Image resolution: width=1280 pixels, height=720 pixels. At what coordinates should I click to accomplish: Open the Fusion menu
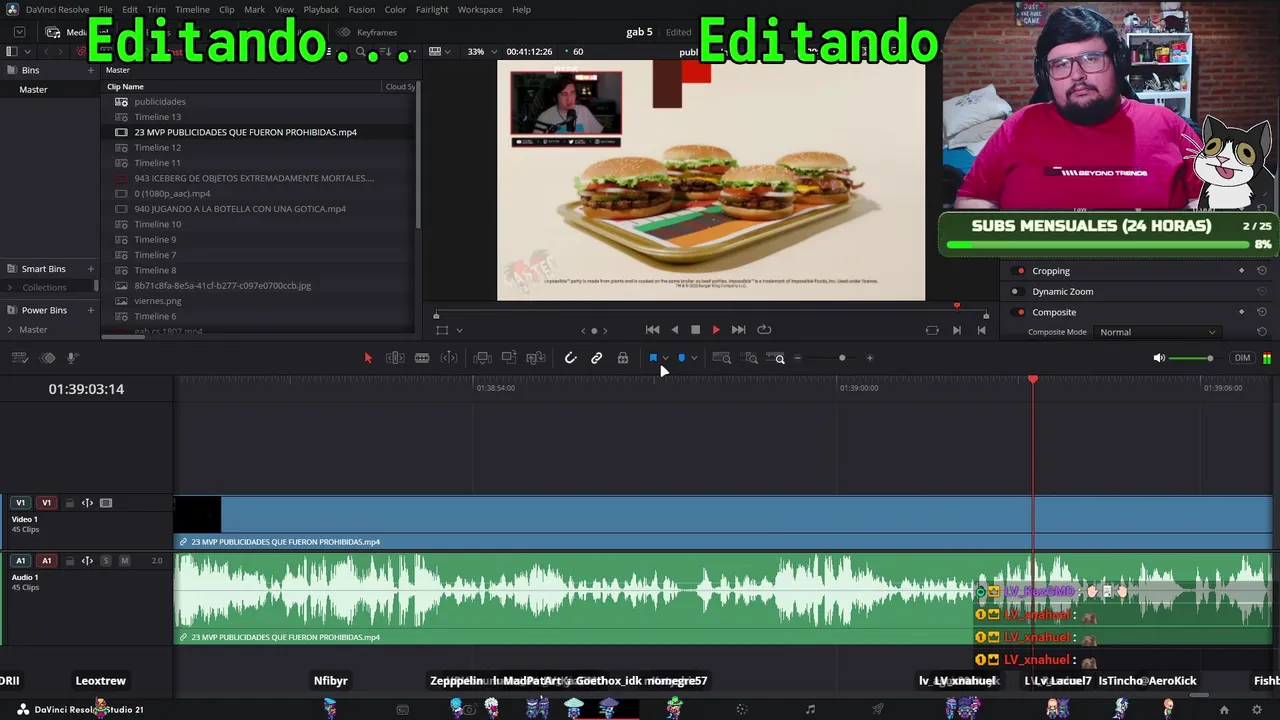(362, 9)
